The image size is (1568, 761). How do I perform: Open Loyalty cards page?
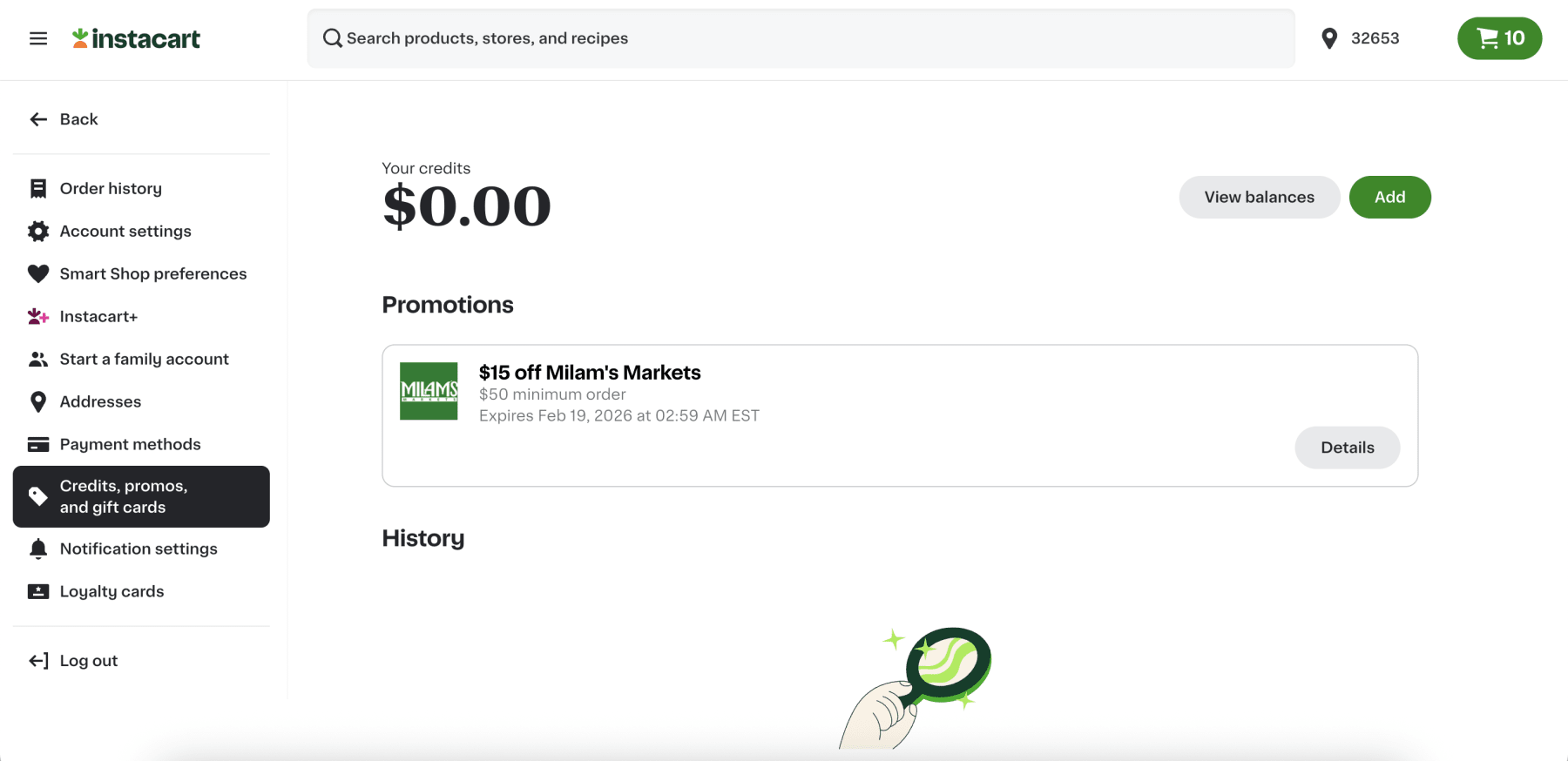(x=112, y=592)
